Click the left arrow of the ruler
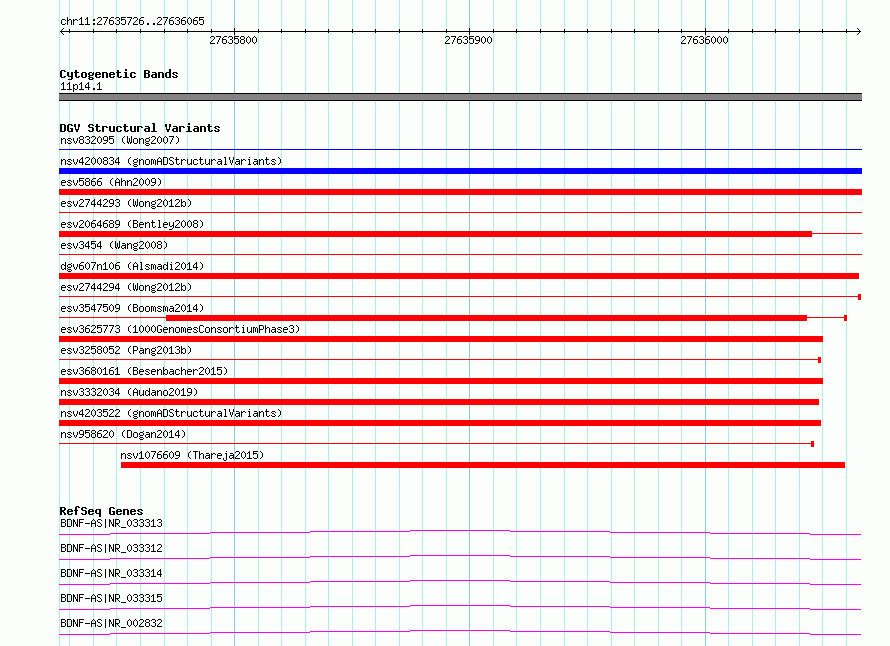Screen dimensions: 890x646 click(62, 31)
